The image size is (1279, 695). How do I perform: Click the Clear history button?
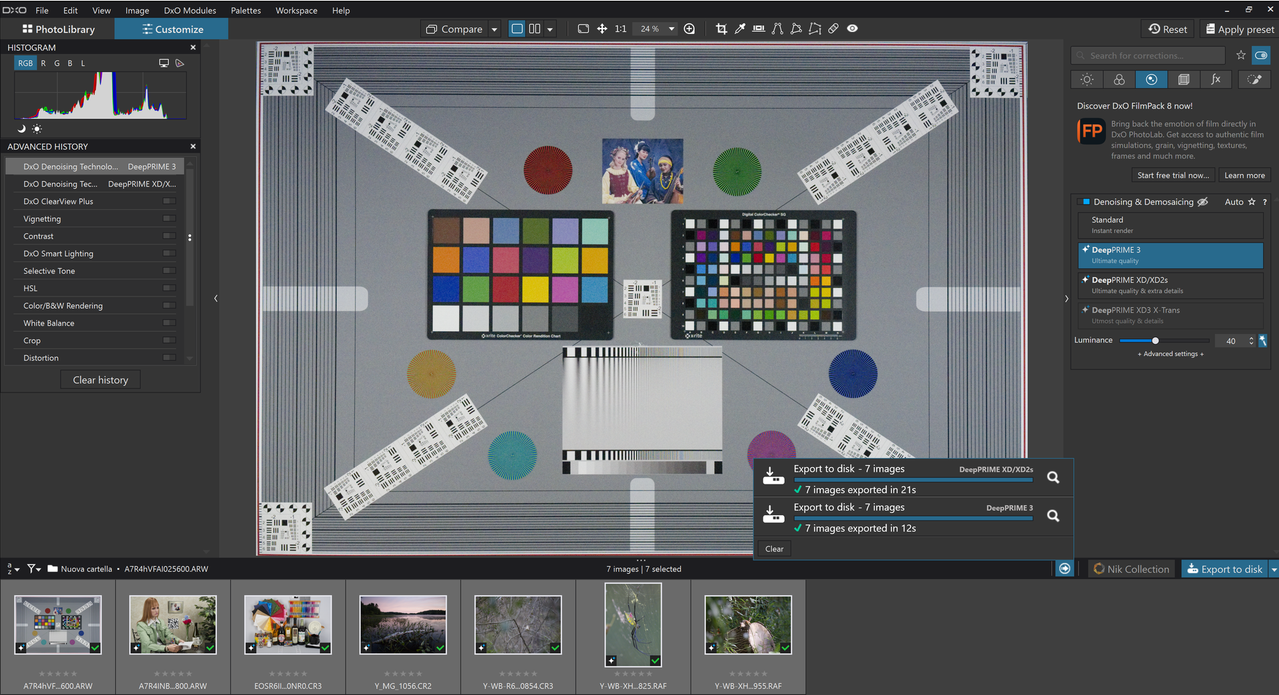coord(100,380)
